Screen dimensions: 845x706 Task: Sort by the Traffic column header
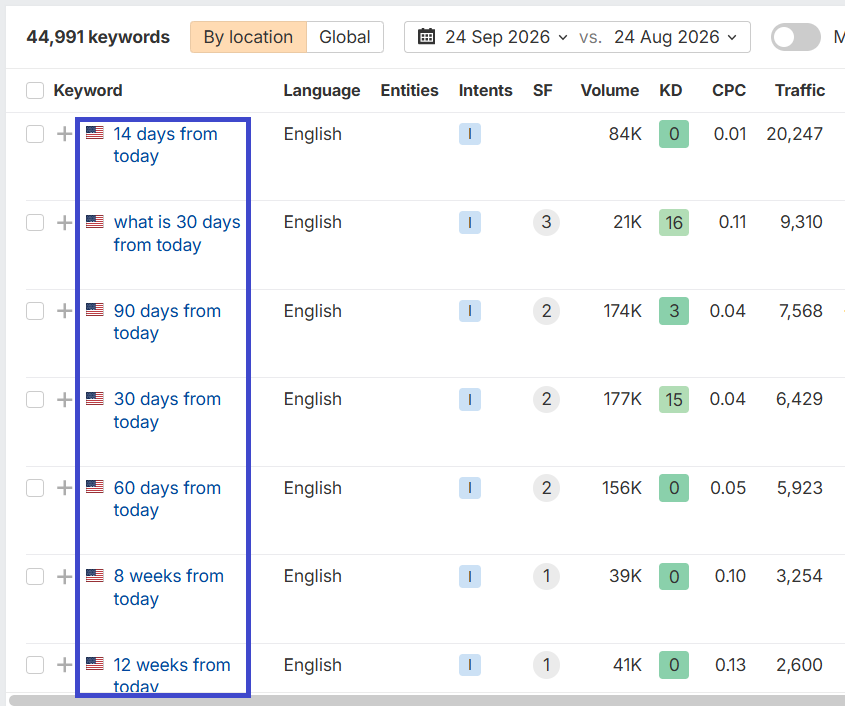(800, 90)
